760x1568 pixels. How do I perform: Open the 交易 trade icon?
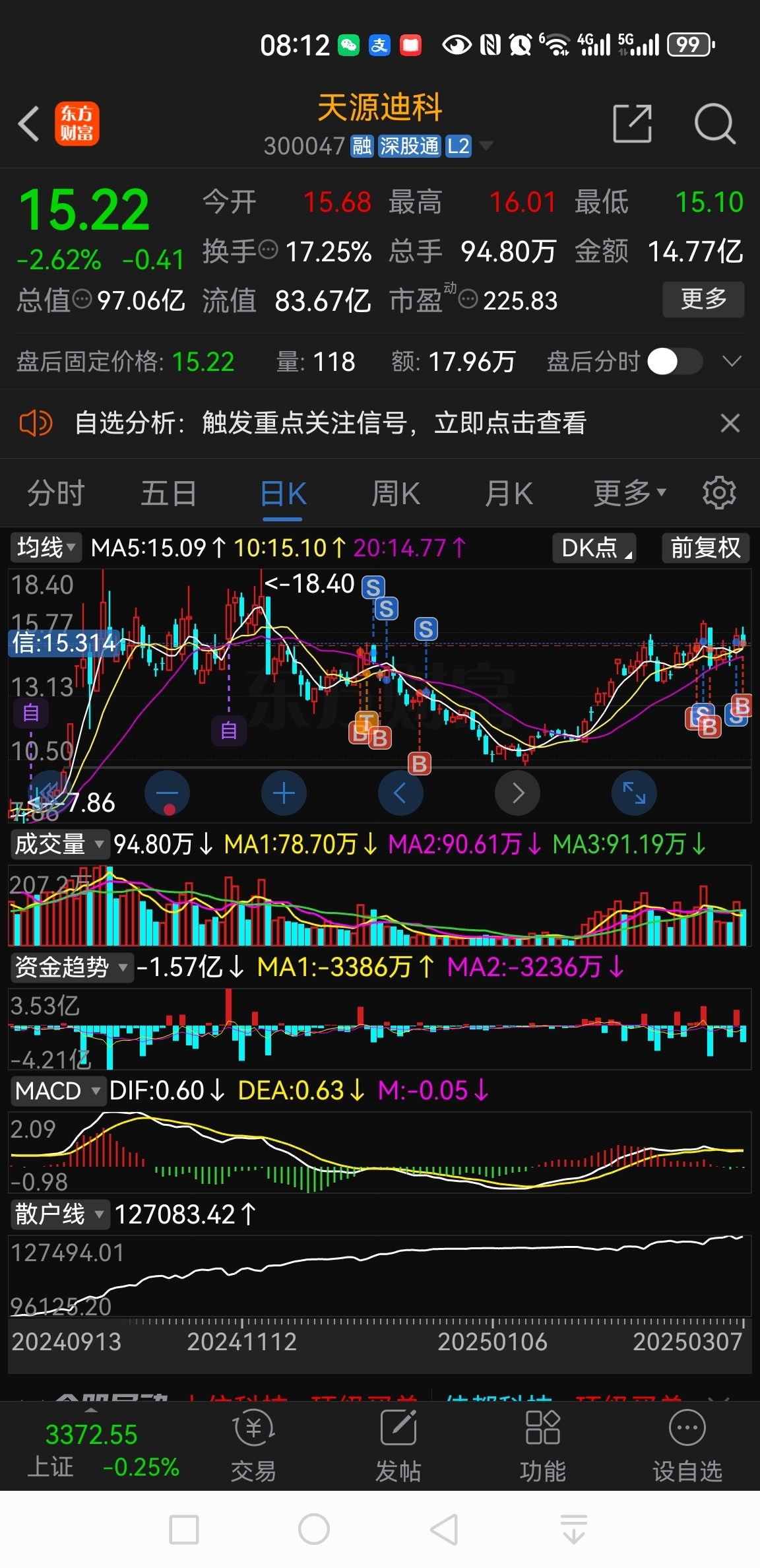pyautogui.click(x=253, y=1445)
